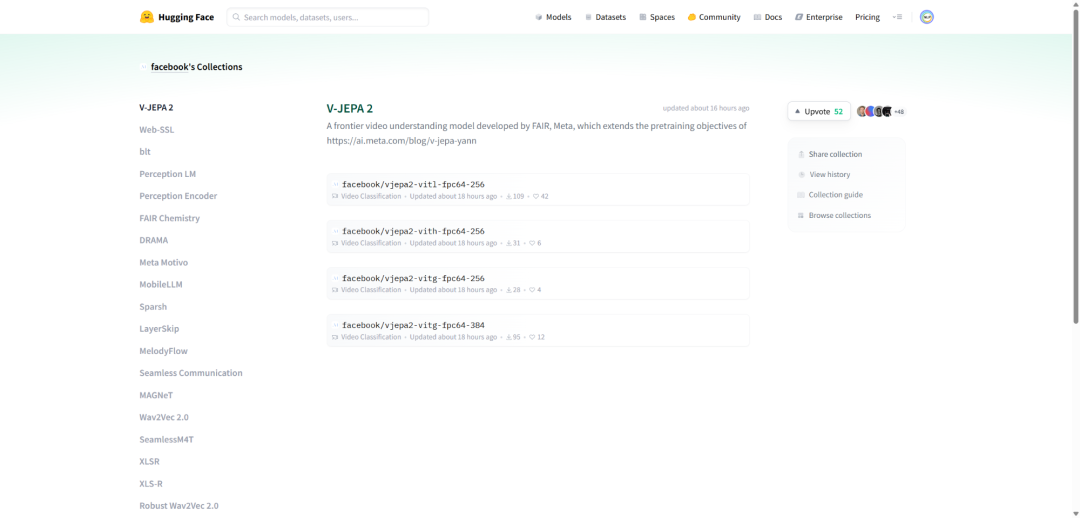Open the Sparsh collection
Image resolution: width=1080 pixels, height=518 pixels.
click(153, 307)
